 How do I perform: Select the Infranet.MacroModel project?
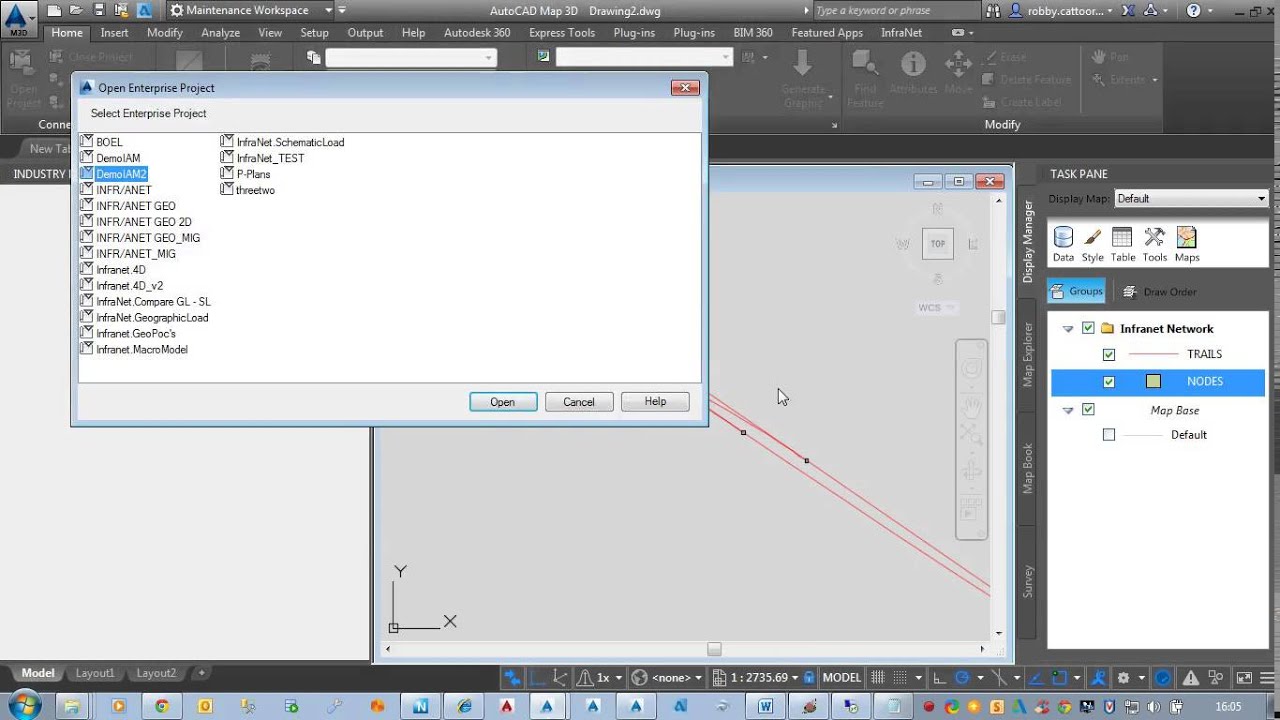142,350
